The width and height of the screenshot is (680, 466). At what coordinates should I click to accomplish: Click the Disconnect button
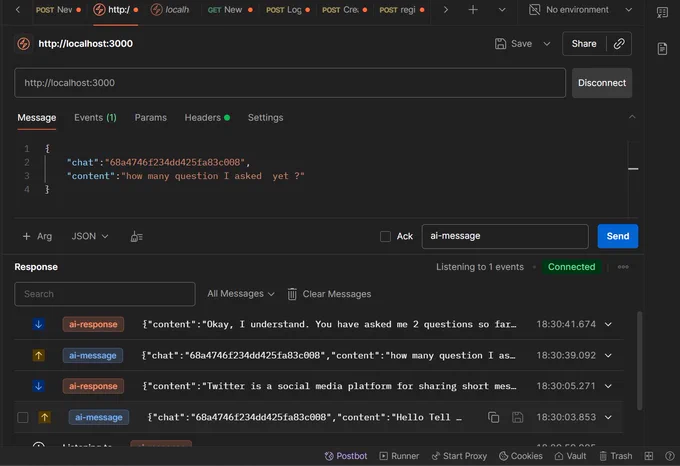602,83
